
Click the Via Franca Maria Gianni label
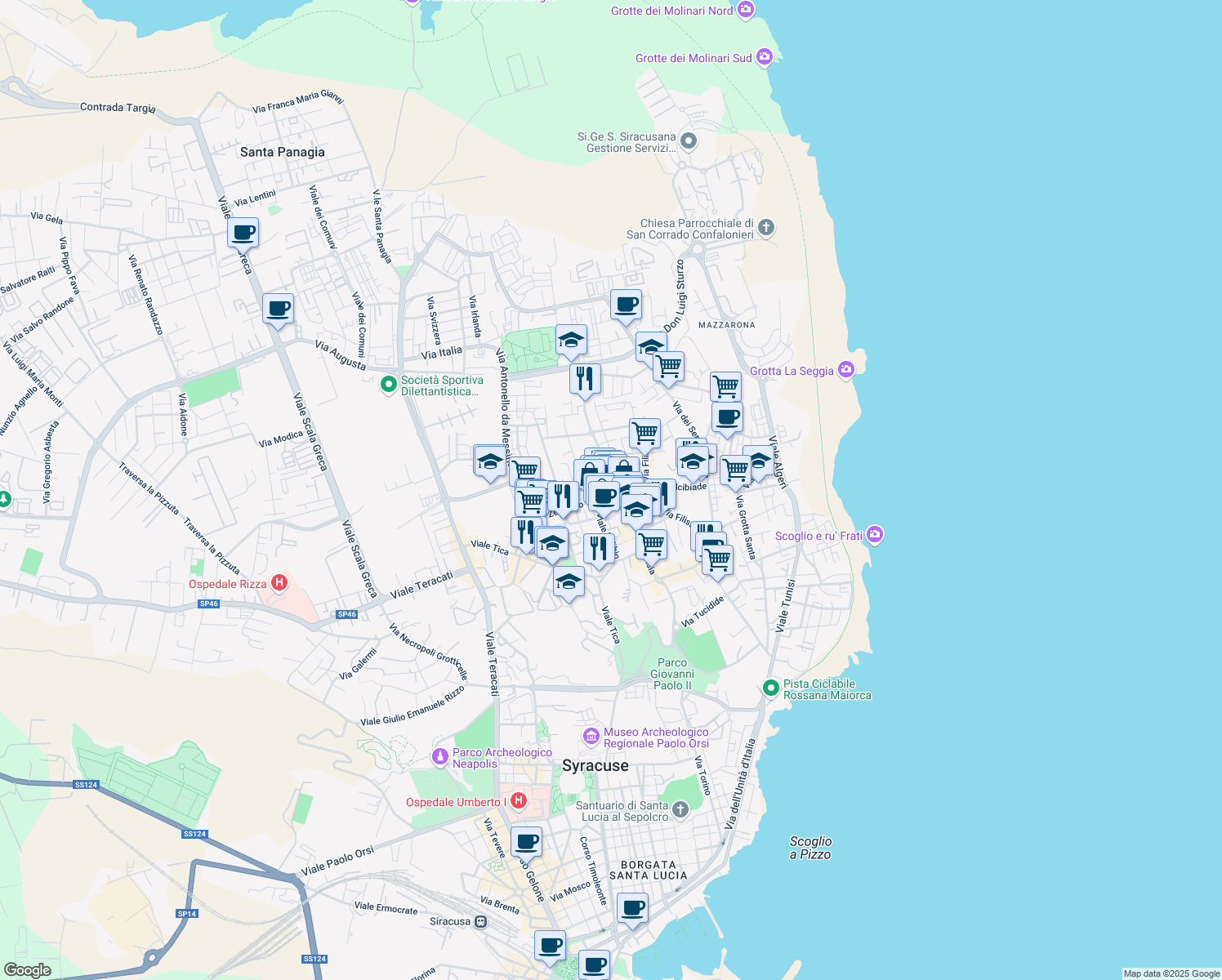[x=298, y=101]
